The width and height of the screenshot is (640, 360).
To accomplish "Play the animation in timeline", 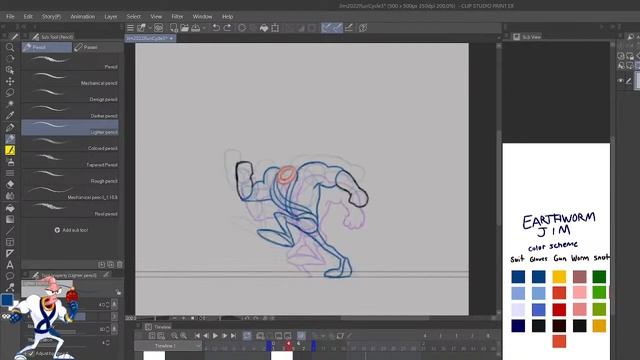I will click(x=215, y=336).
